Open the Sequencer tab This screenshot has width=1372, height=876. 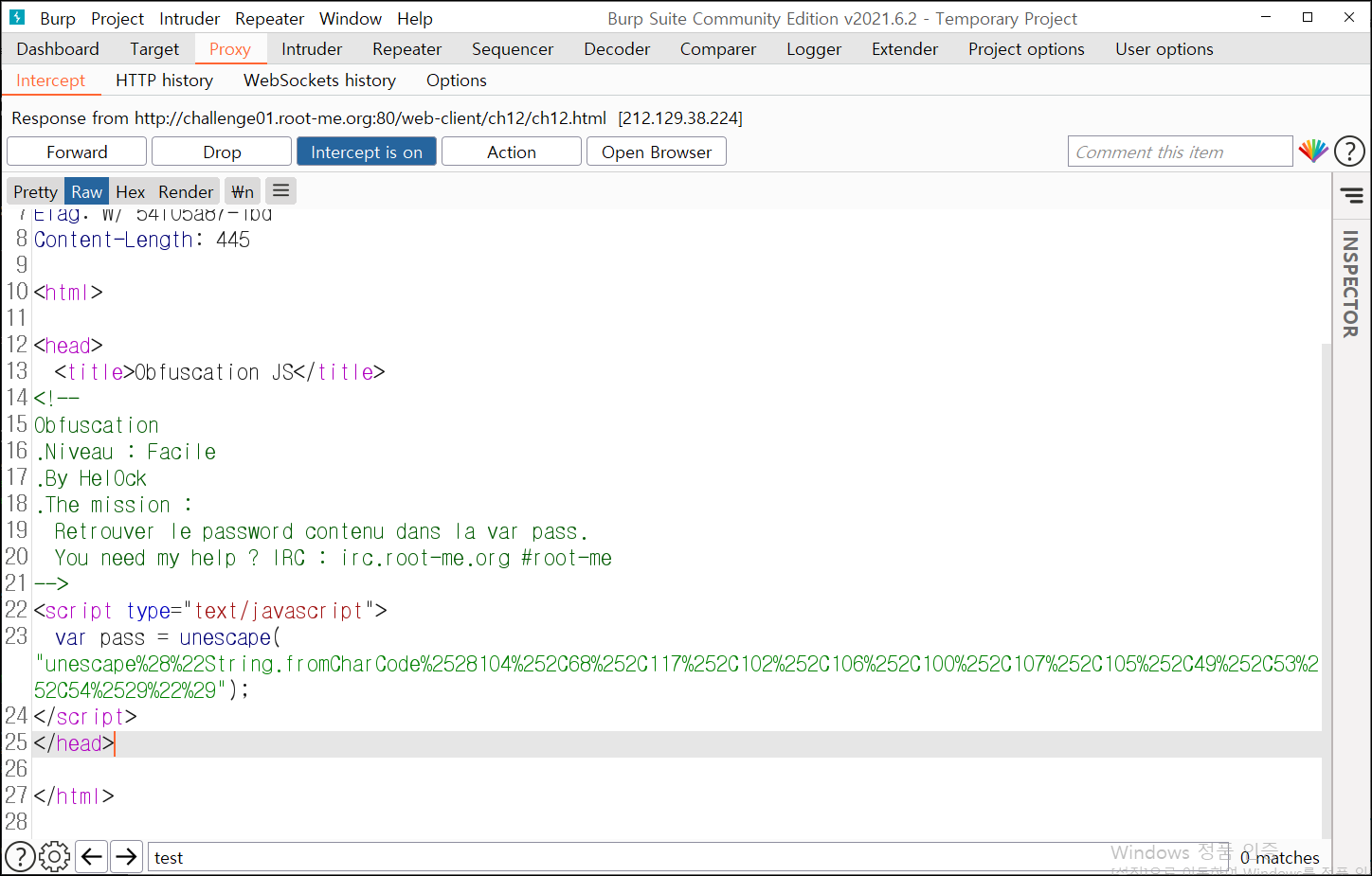point(513,49)
